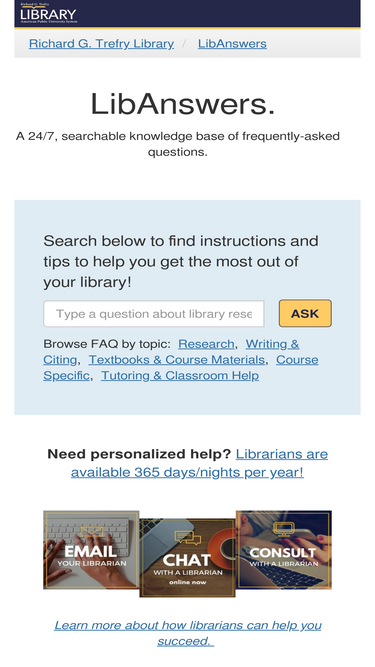Click the yellow ASK button
The image size is (375, 667).
pyautogui.click(x=305, y=314)
